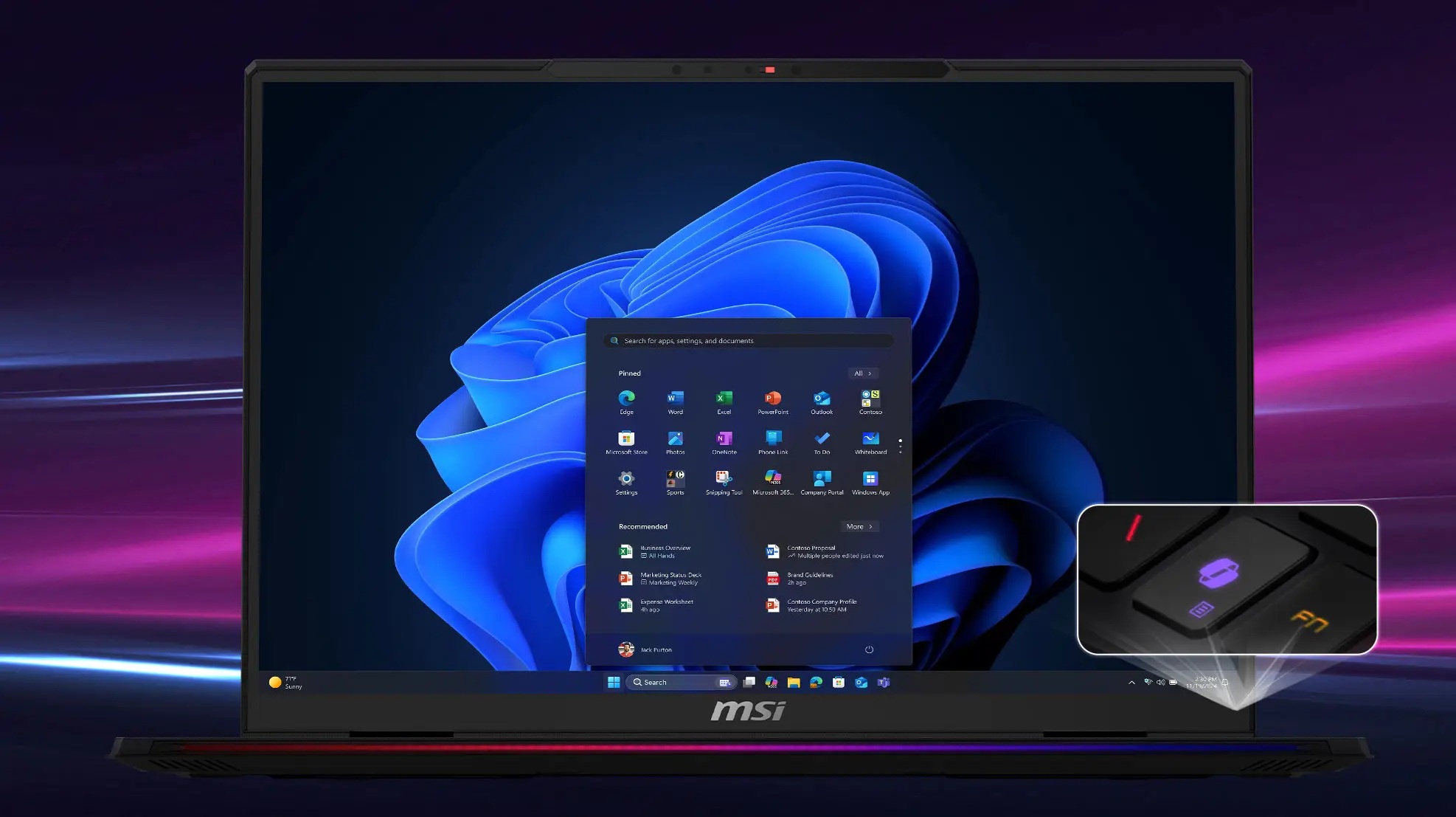
Task: Click the battery status tray icon
Action: [1173, 683]
